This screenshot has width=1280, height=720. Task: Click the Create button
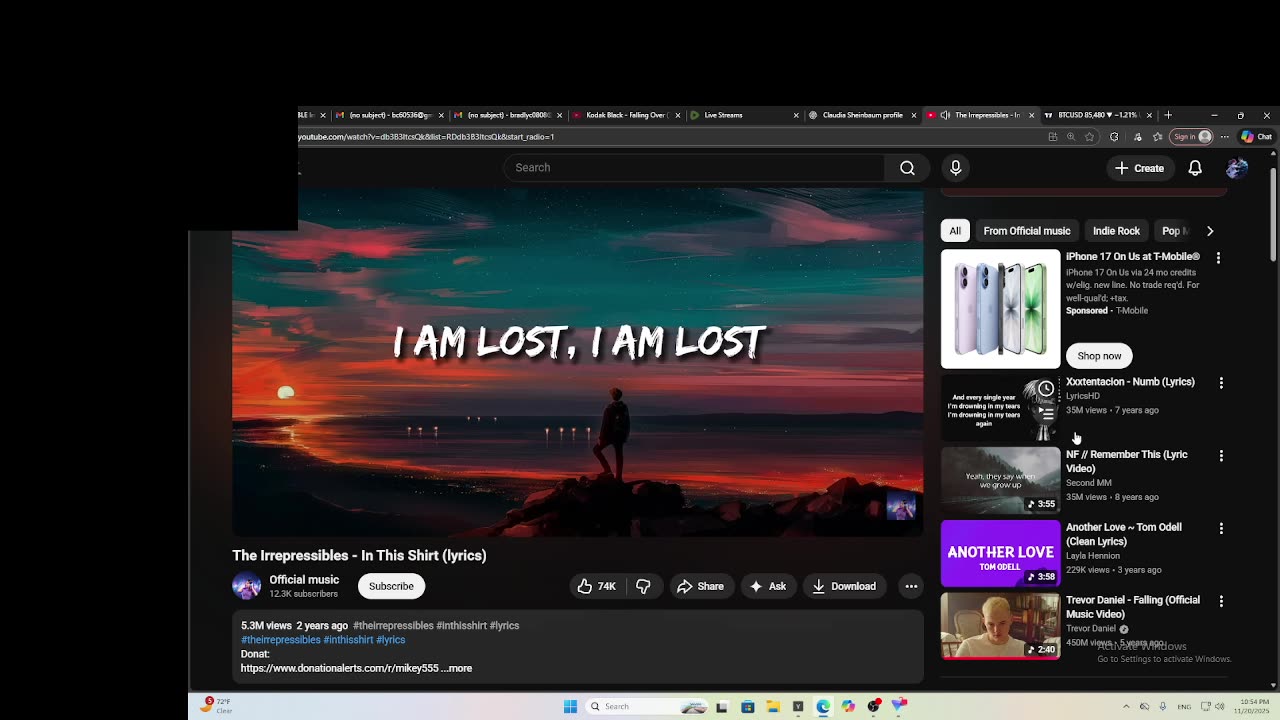(1139, 168)
